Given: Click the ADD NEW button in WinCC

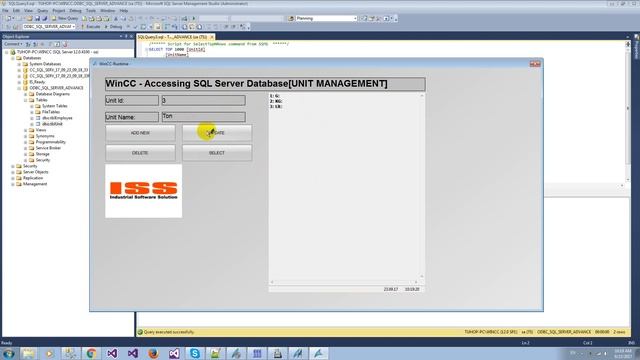Looking at the screenshot, I should (140, 133).
